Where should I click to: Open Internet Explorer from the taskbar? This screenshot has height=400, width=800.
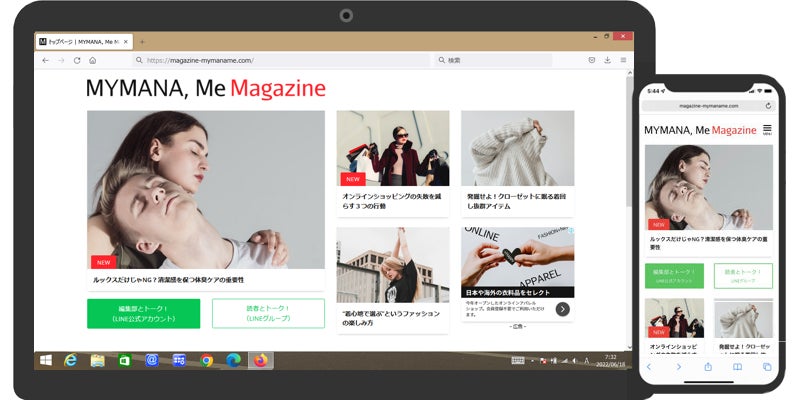71,360
